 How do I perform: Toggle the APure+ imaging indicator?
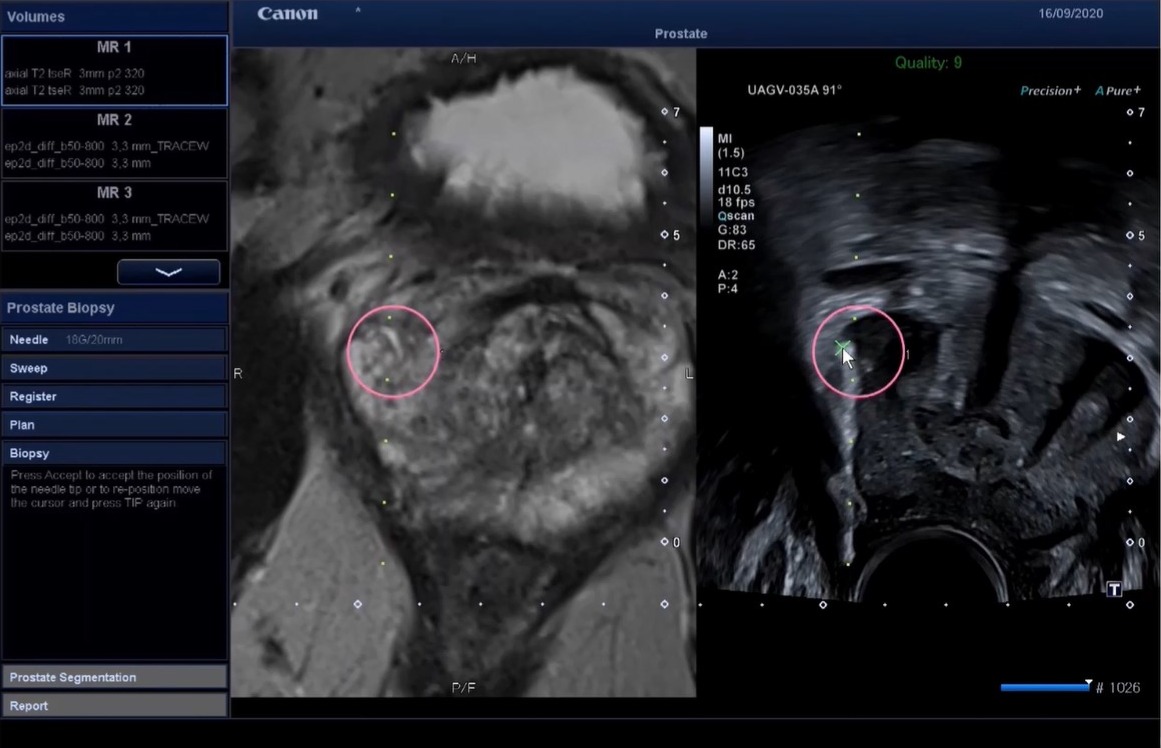[1117, 91]
